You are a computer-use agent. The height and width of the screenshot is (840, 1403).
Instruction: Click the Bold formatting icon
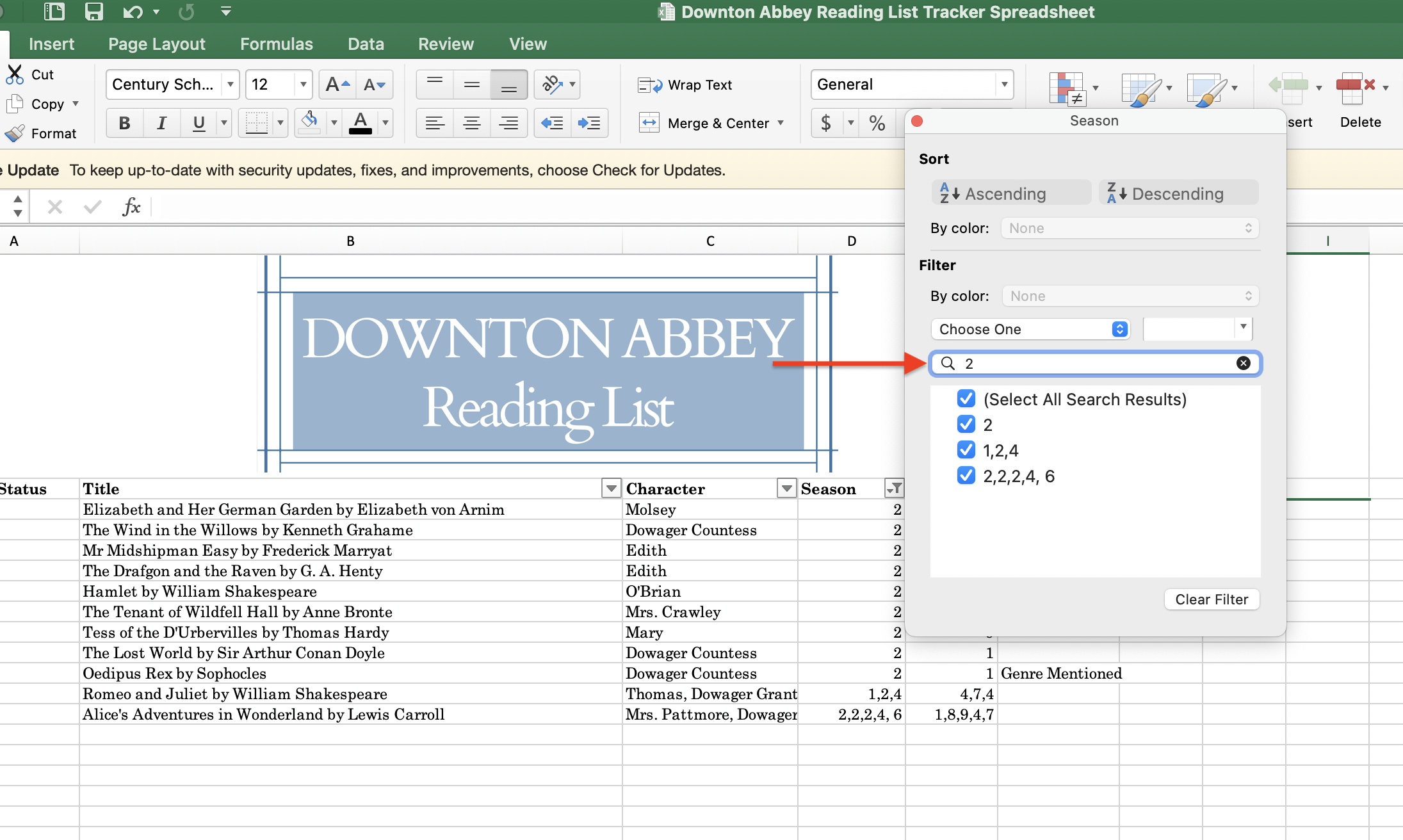tap(125, 123)
